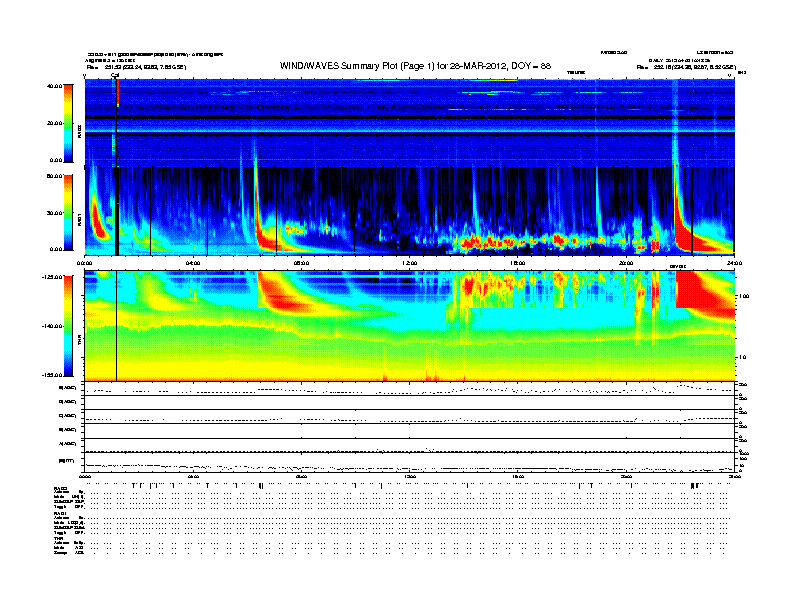Screen dimensions: 792x612
Task: Click the RAD1 intensity color bar
Action: [x=68, y=213]
